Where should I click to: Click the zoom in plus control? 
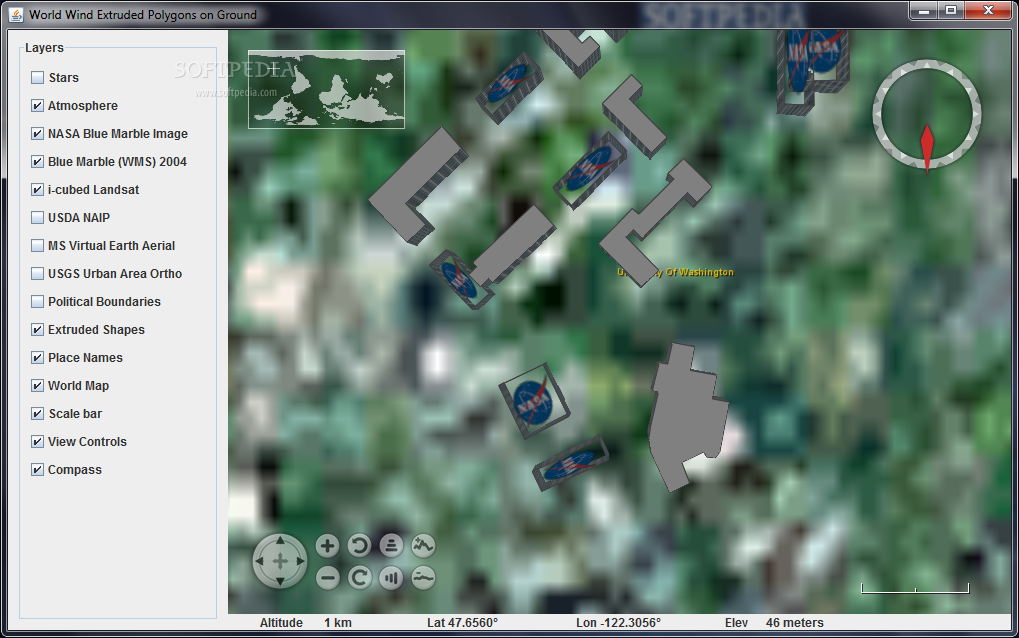coord(328,546)
